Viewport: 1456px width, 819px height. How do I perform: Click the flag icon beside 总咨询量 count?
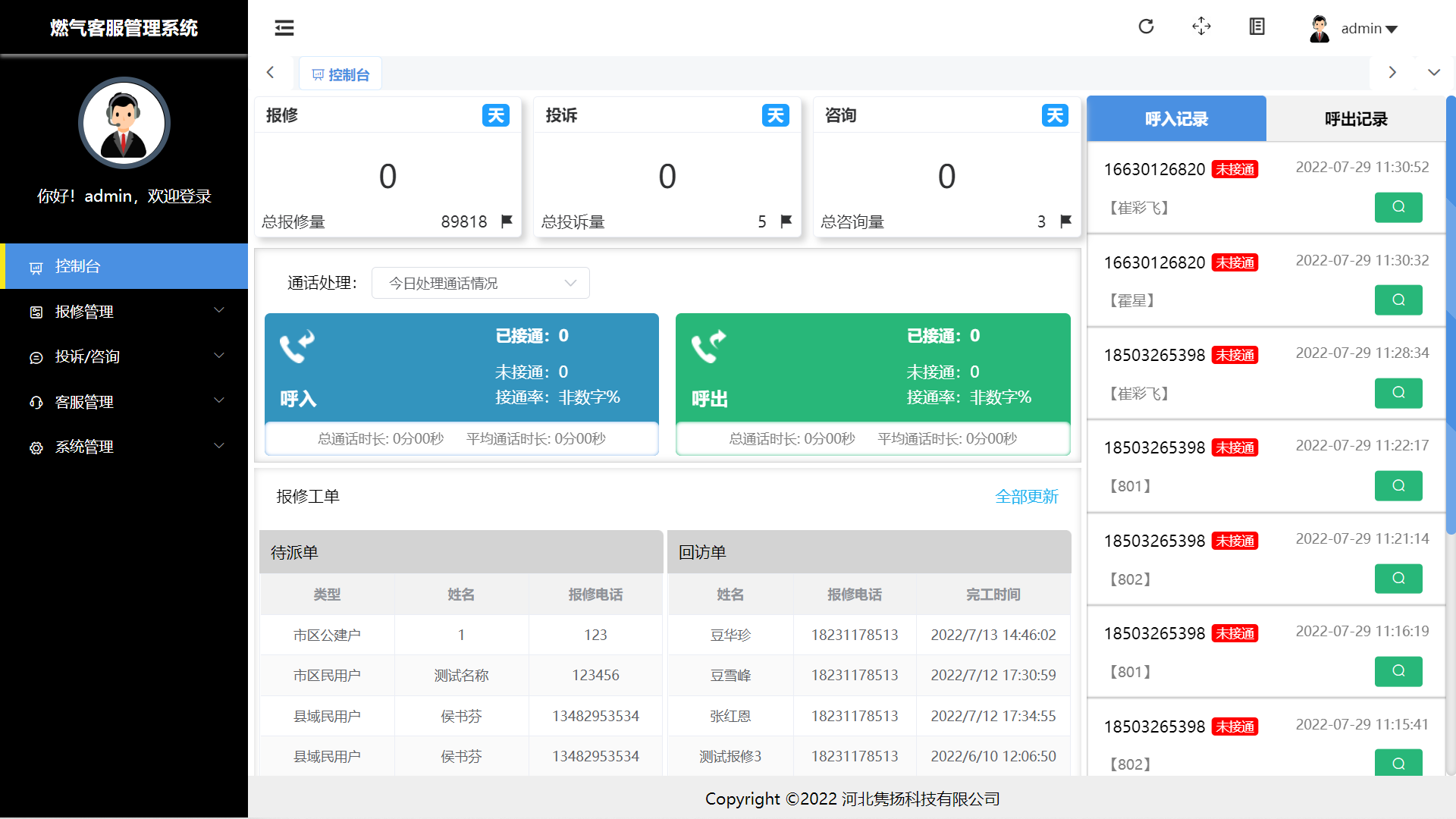(x=1065, y=221)
